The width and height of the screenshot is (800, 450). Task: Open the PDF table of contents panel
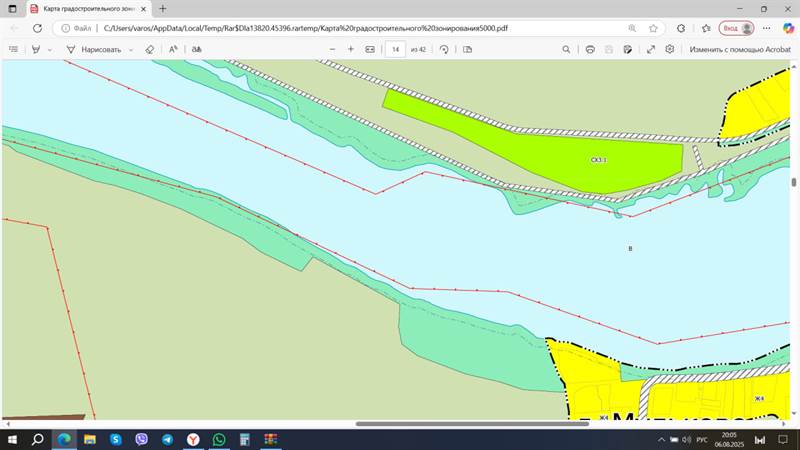pyautogui.click(x=13, y=49)
